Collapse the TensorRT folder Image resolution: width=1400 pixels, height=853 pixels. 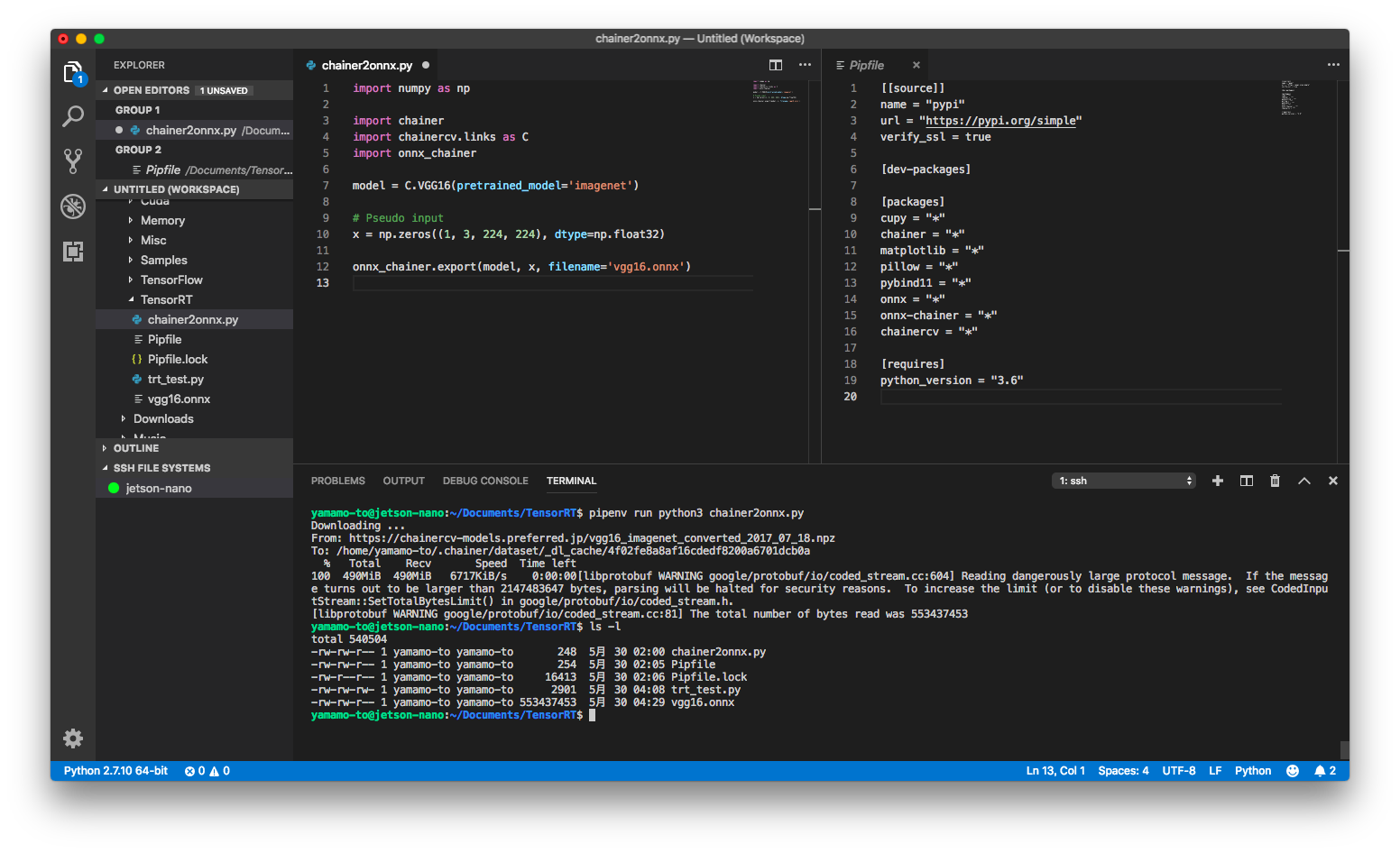pos(166,299)
